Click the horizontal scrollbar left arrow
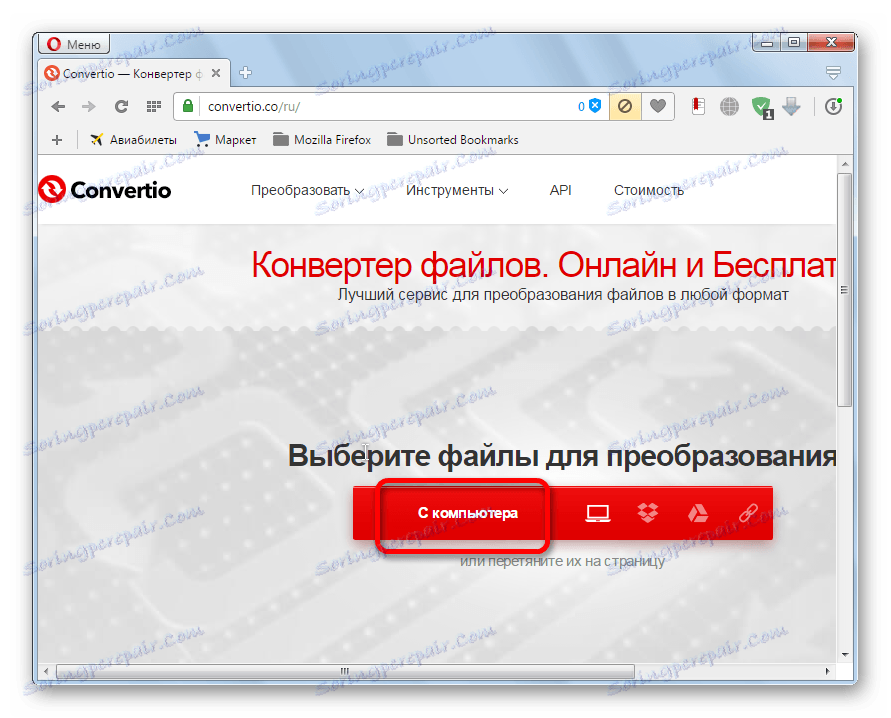The height and width of the screenshot is (718, 891). (x=46, y=671)
